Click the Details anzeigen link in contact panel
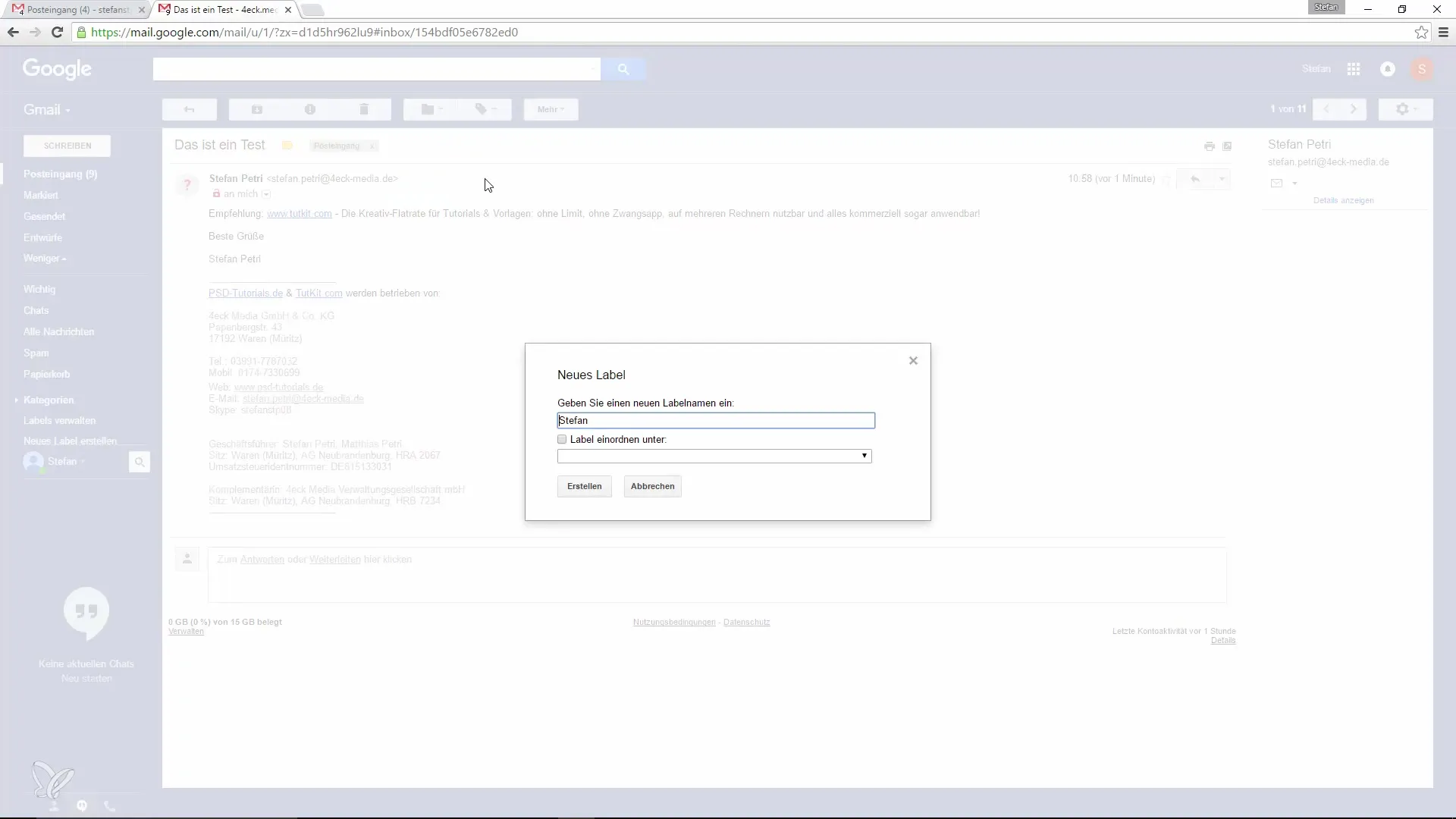Image resolution: width=1456 pixels, height=819 pixels. pyautogui.click(x=1343, y=200)
